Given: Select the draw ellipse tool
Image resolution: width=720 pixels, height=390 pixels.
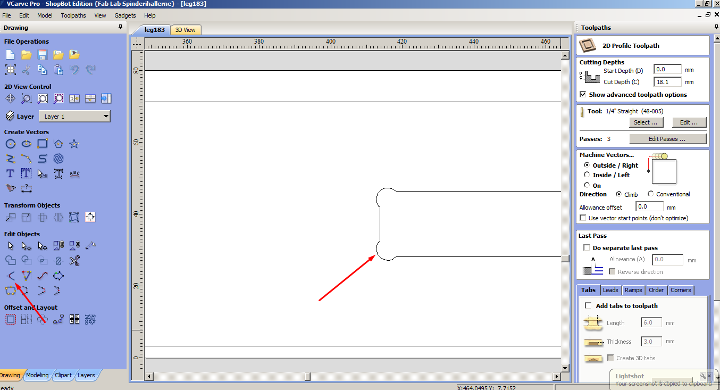Looking at the screenshot, I should tap(26, 144).
